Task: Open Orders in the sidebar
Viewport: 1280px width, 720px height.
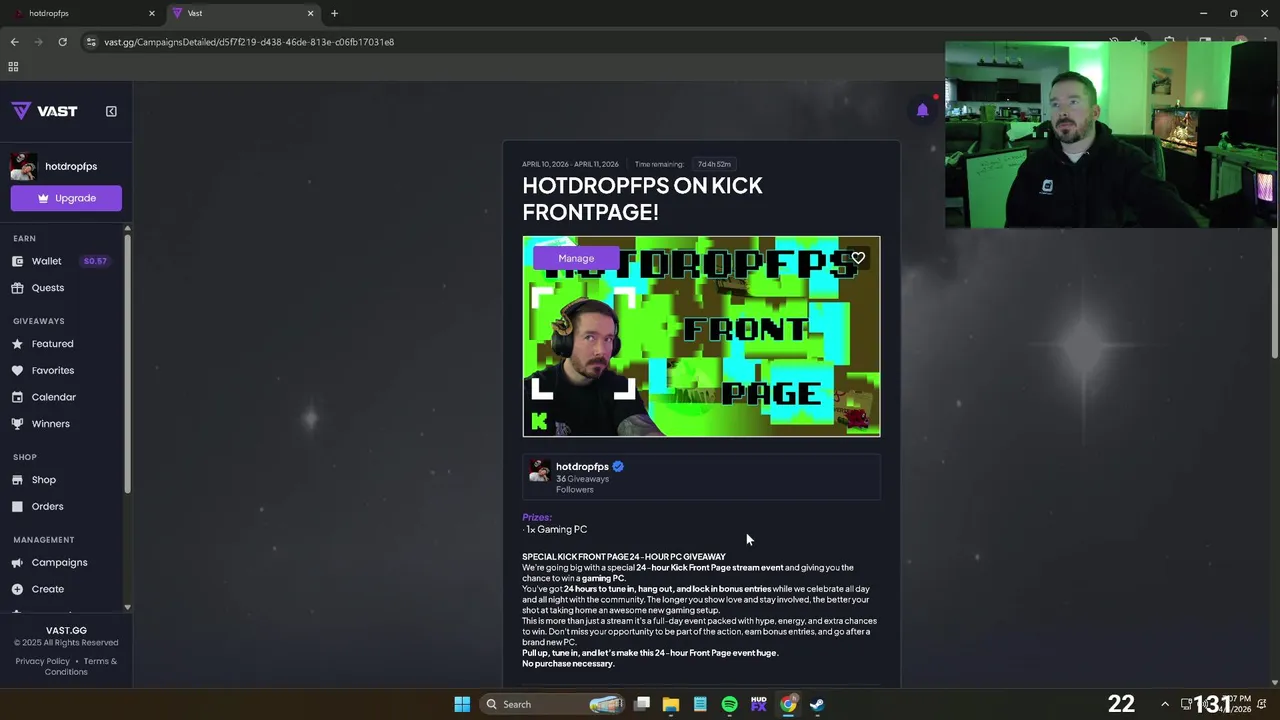Action: coord(47,507)
